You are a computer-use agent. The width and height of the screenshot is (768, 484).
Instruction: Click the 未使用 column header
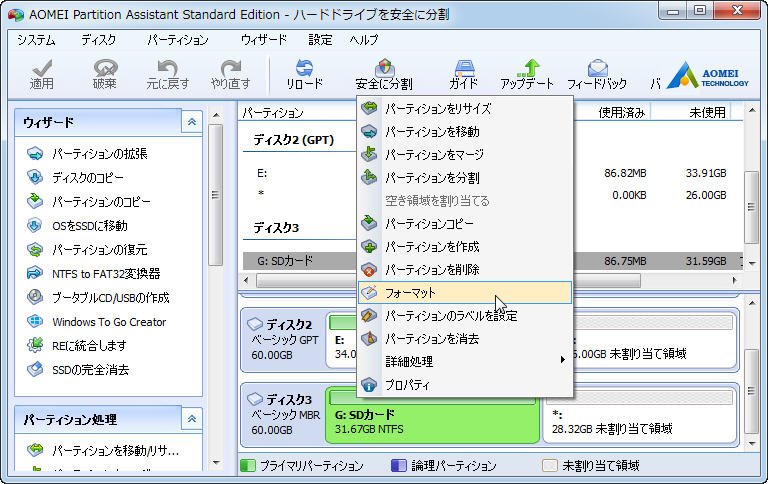tap(707, 113)
